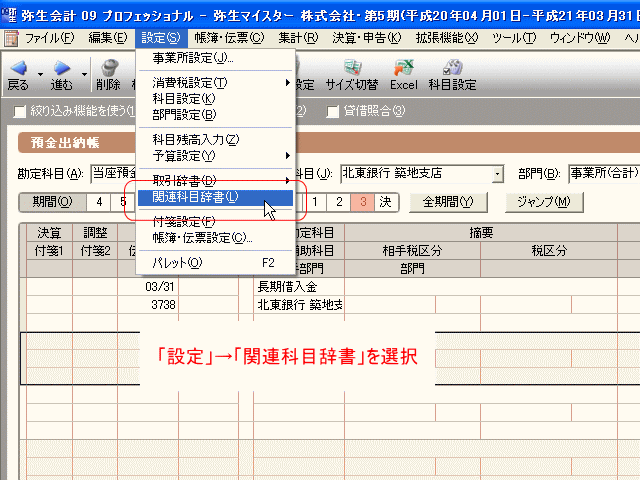Open dropdown arrow next to 戻る
Screen dimensions: 640x480
click(40, 74)
